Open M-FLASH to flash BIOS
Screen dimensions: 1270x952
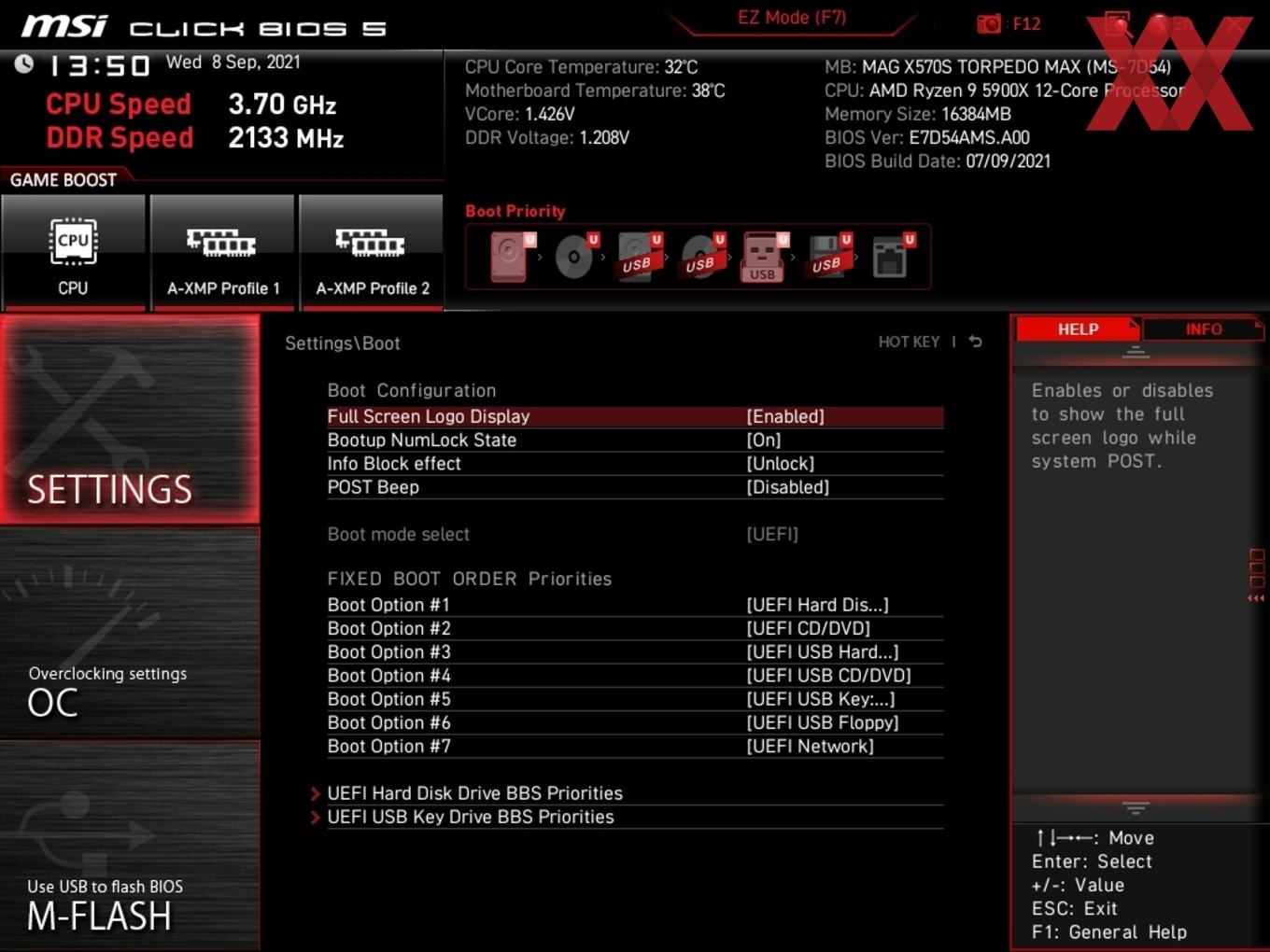click(130, 846)
